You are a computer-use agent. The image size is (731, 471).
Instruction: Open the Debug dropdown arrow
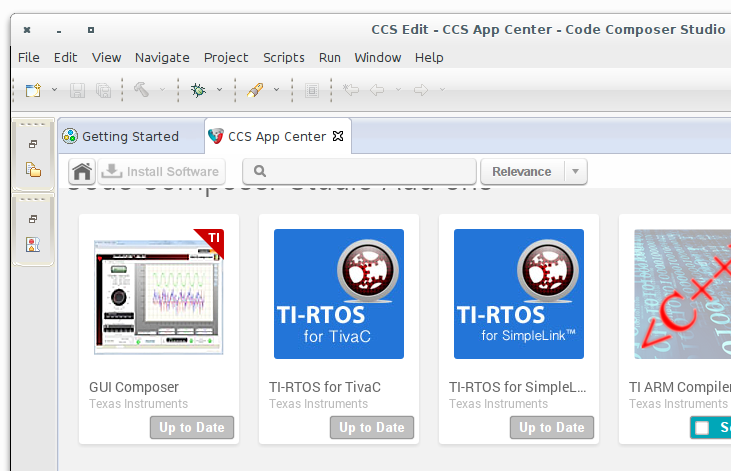219,90
